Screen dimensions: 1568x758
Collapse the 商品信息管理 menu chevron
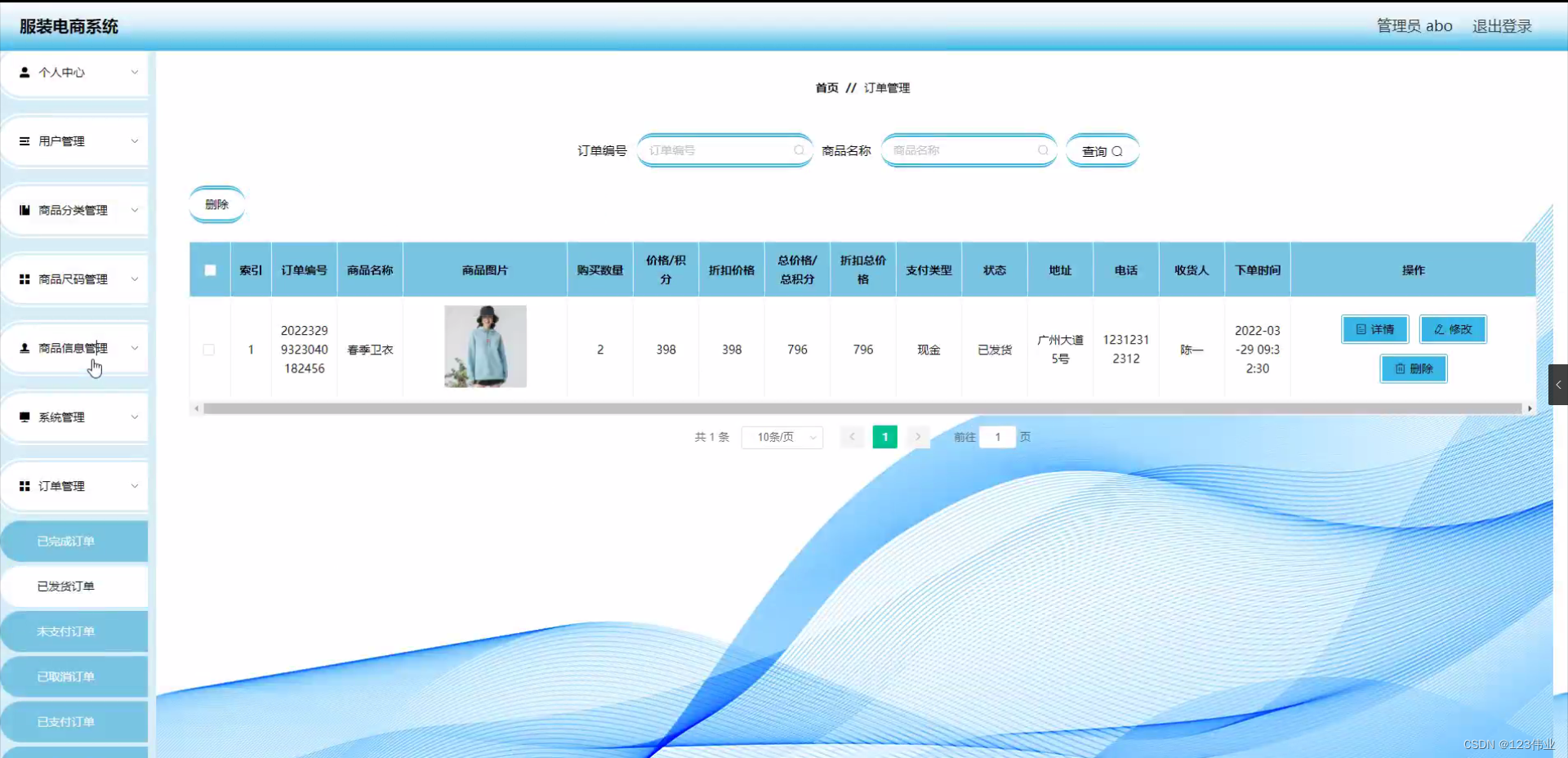[134, 348]
